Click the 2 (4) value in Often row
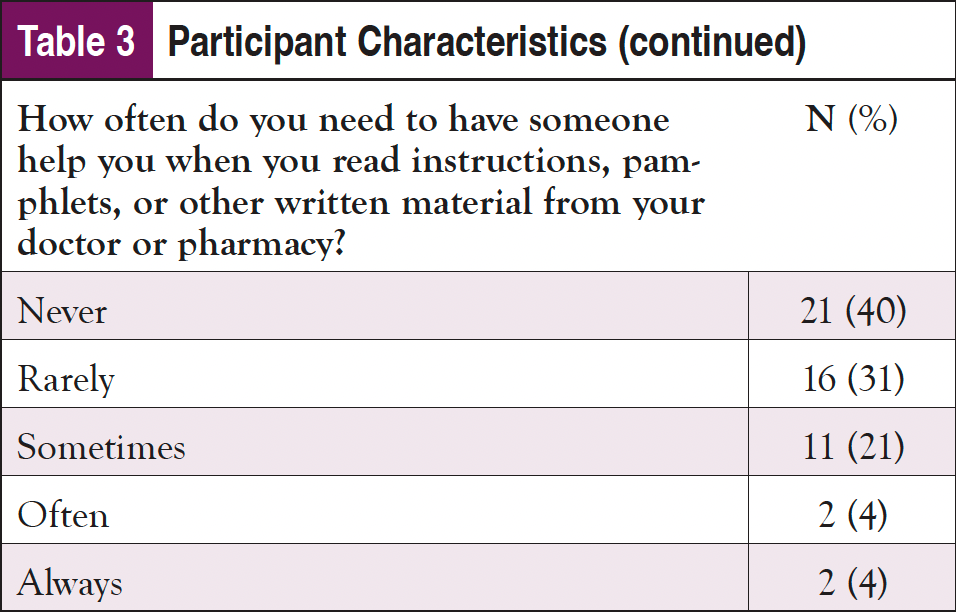This screenshot has height=612, width=956. tap(852, 515)
